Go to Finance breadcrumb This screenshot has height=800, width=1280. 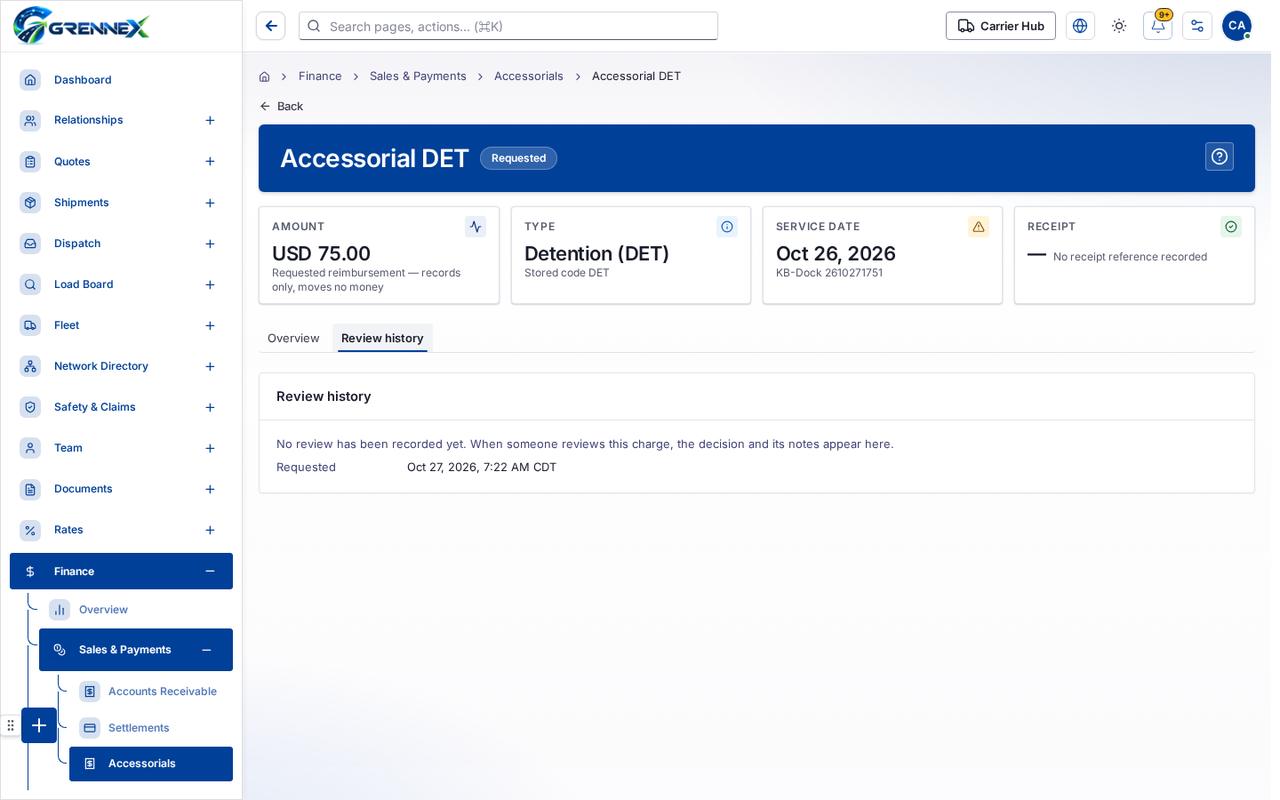[x=320, y=76]
